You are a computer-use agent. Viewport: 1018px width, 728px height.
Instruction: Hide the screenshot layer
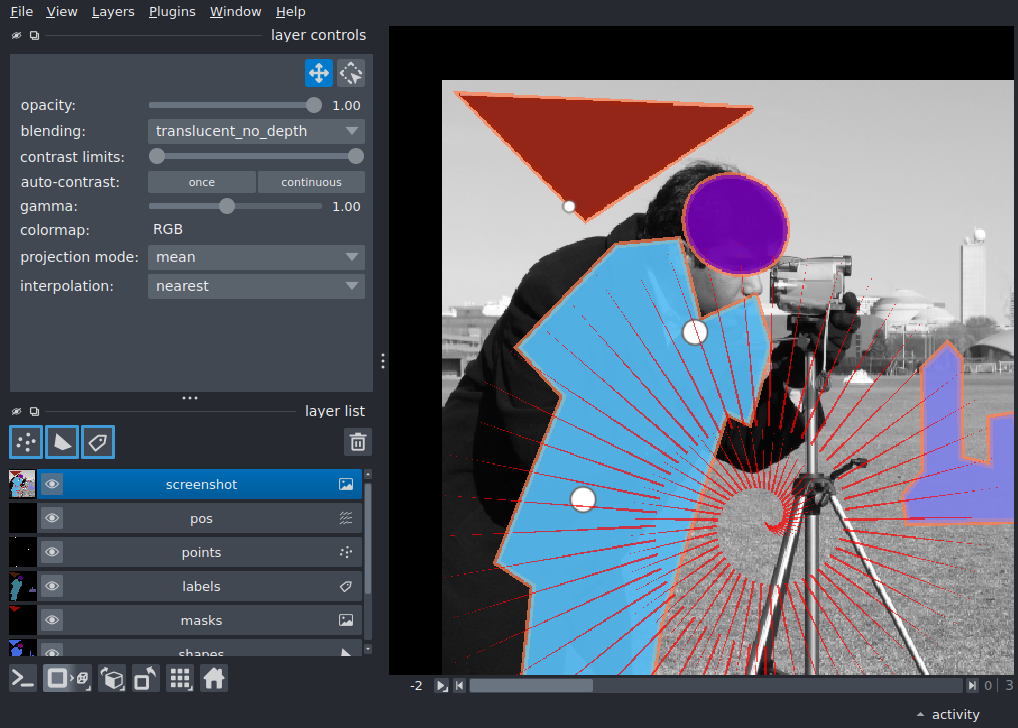(52, 484)
